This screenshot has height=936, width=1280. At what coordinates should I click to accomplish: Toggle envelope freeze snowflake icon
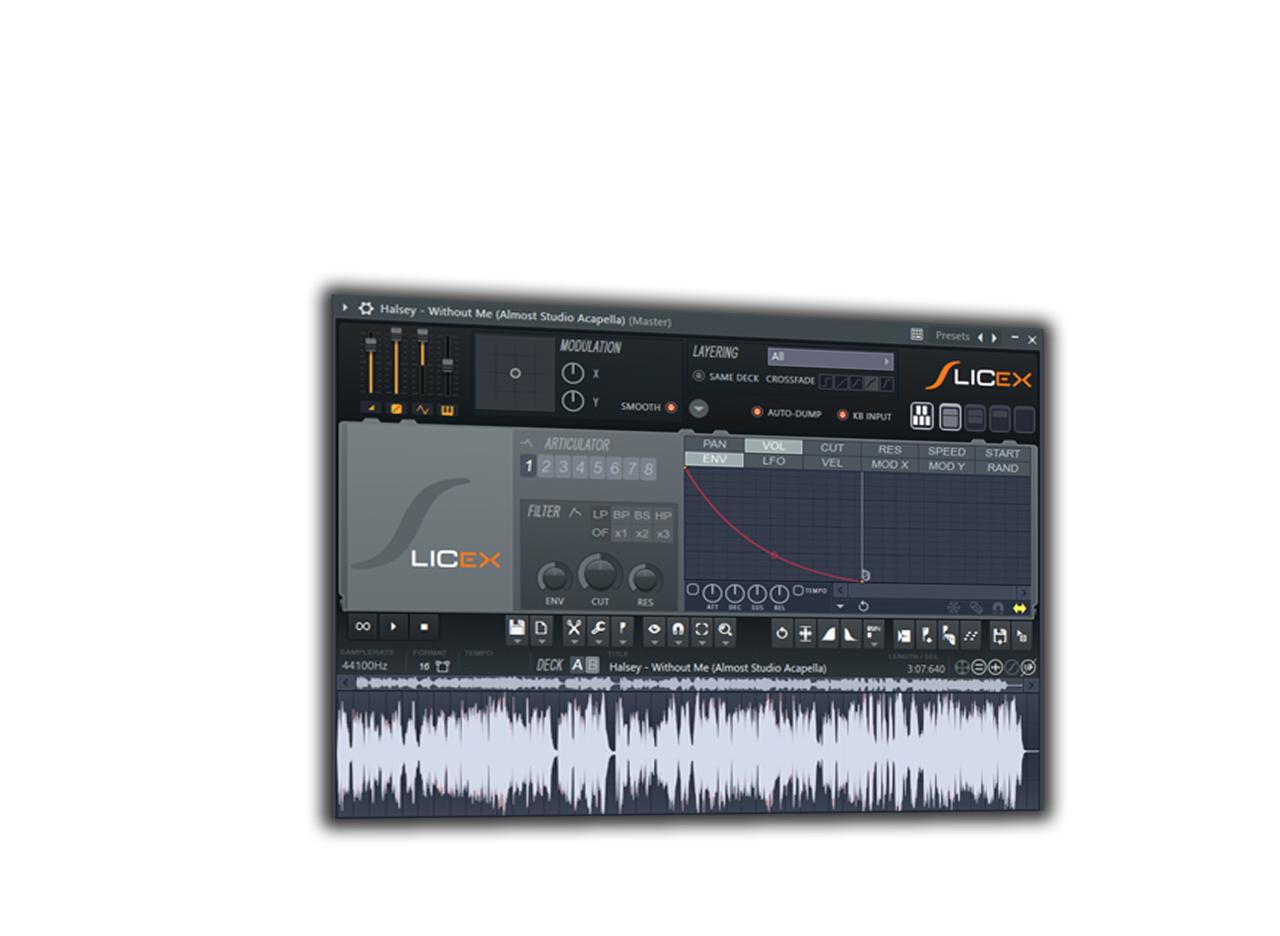[952, 606]
